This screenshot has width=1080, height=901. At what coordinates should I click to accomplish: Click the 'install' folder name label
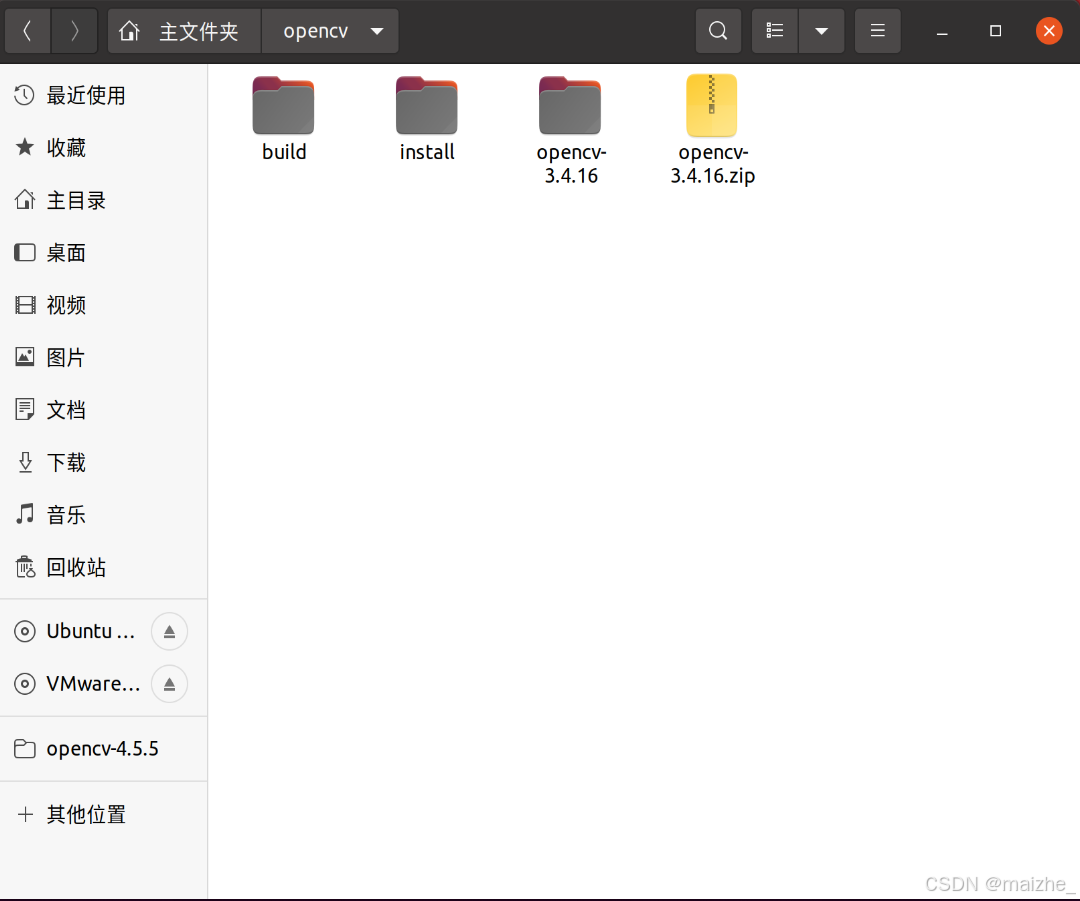pyautogui.click(x=427, y=152)
